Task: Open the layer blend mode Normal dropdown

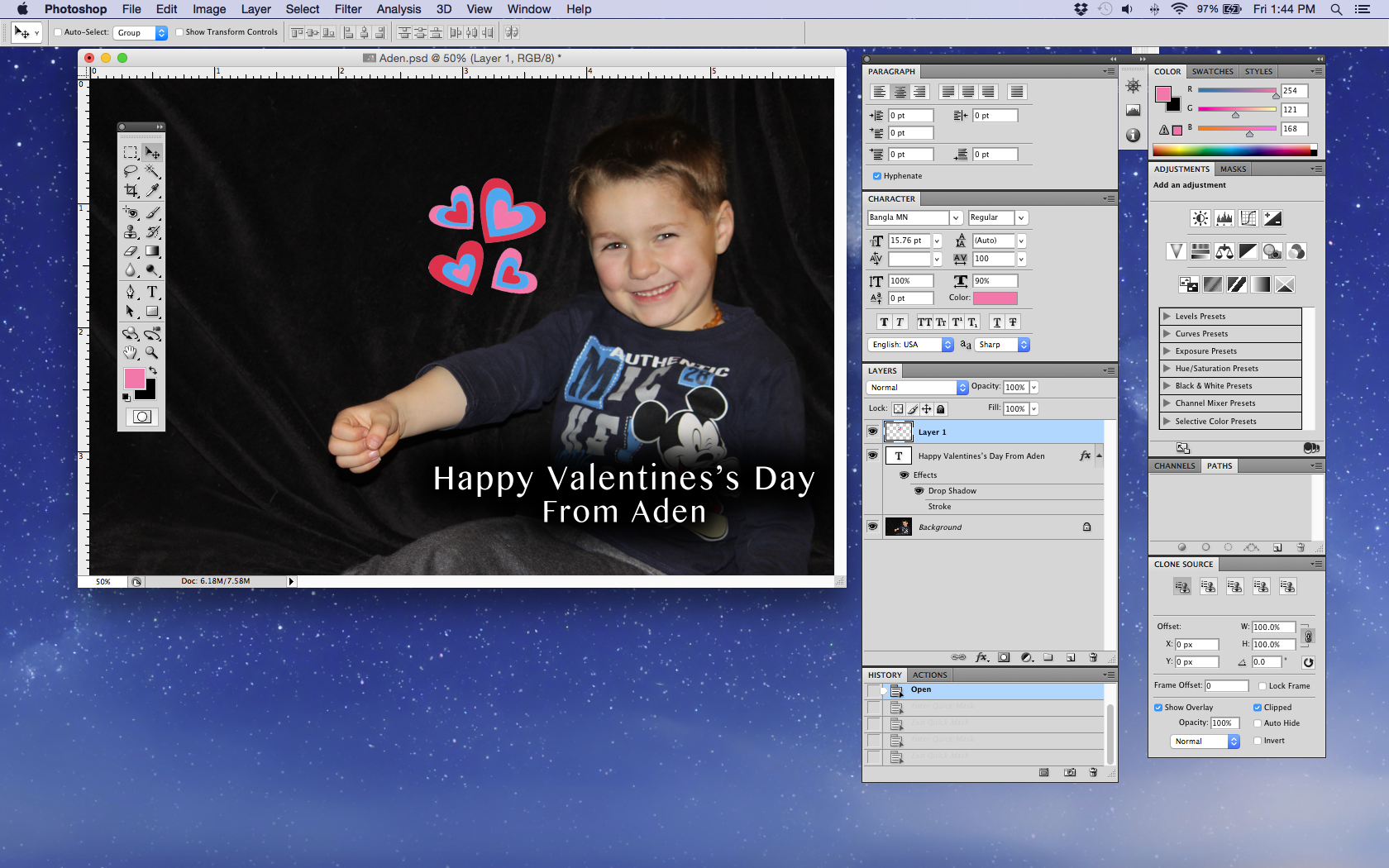Action: [918, 388]
